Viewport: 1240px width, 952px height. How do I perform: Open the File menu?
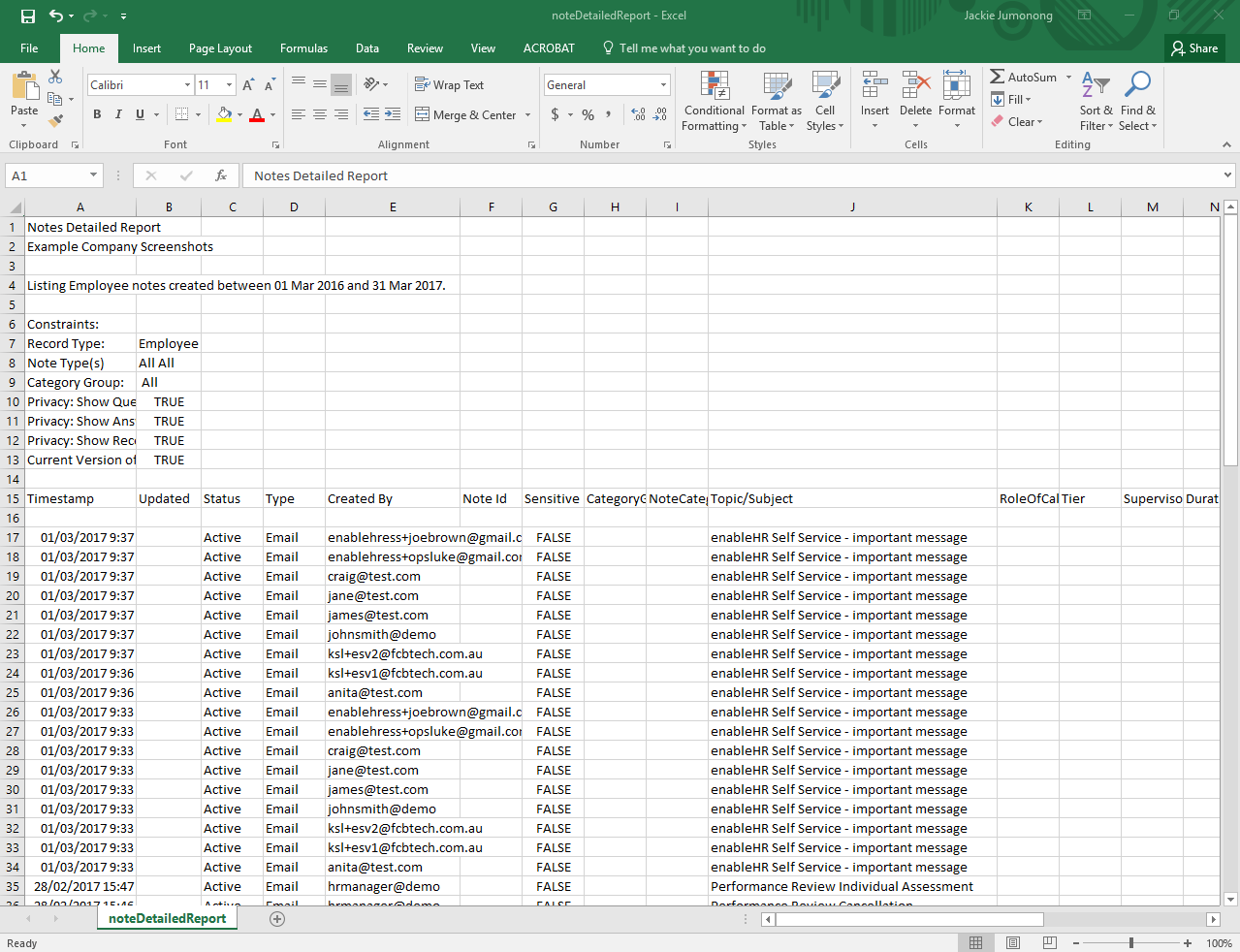(x=29, y=48)
